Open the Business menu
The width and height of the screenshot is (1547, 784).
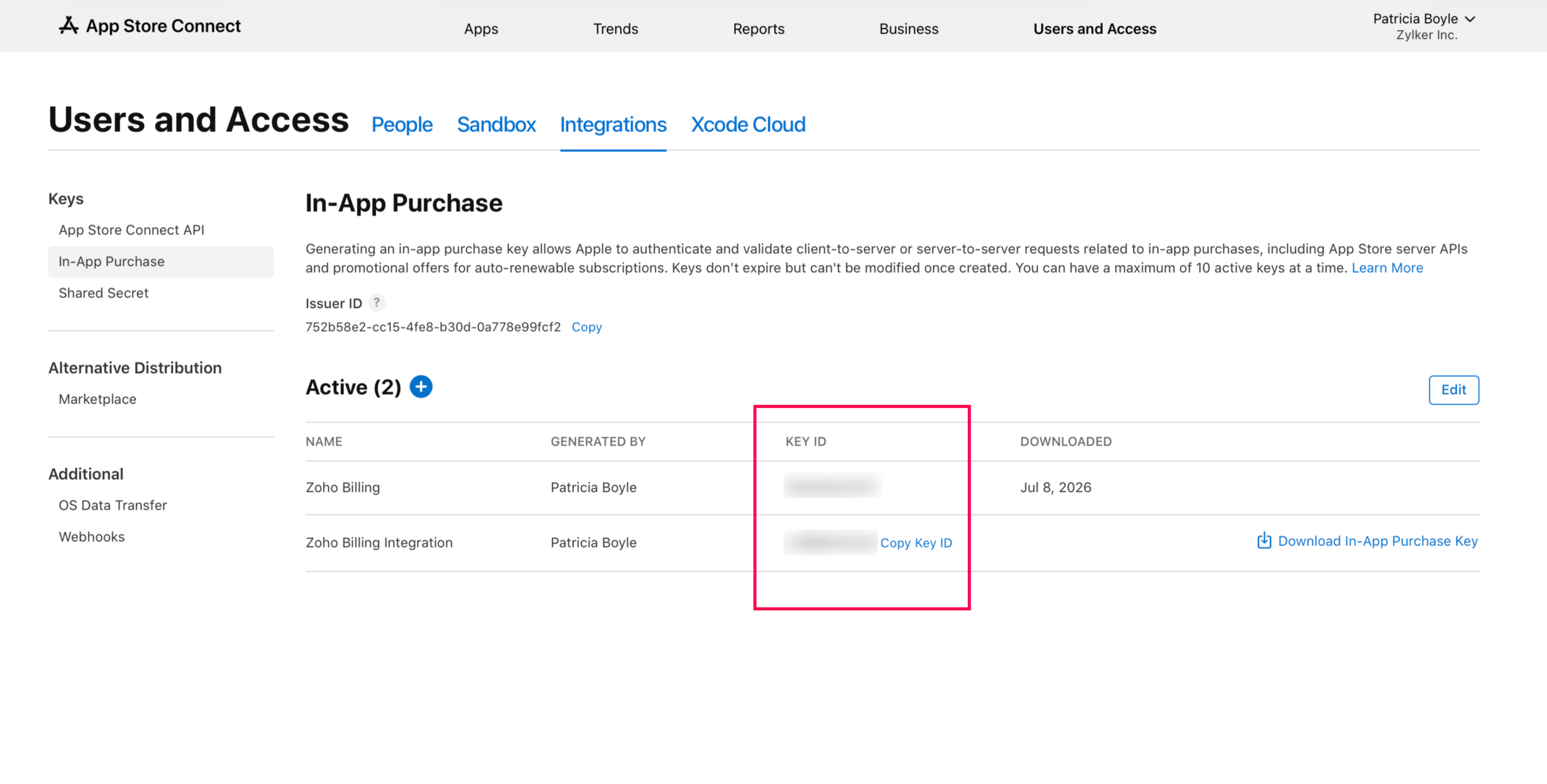pos(909,29)
